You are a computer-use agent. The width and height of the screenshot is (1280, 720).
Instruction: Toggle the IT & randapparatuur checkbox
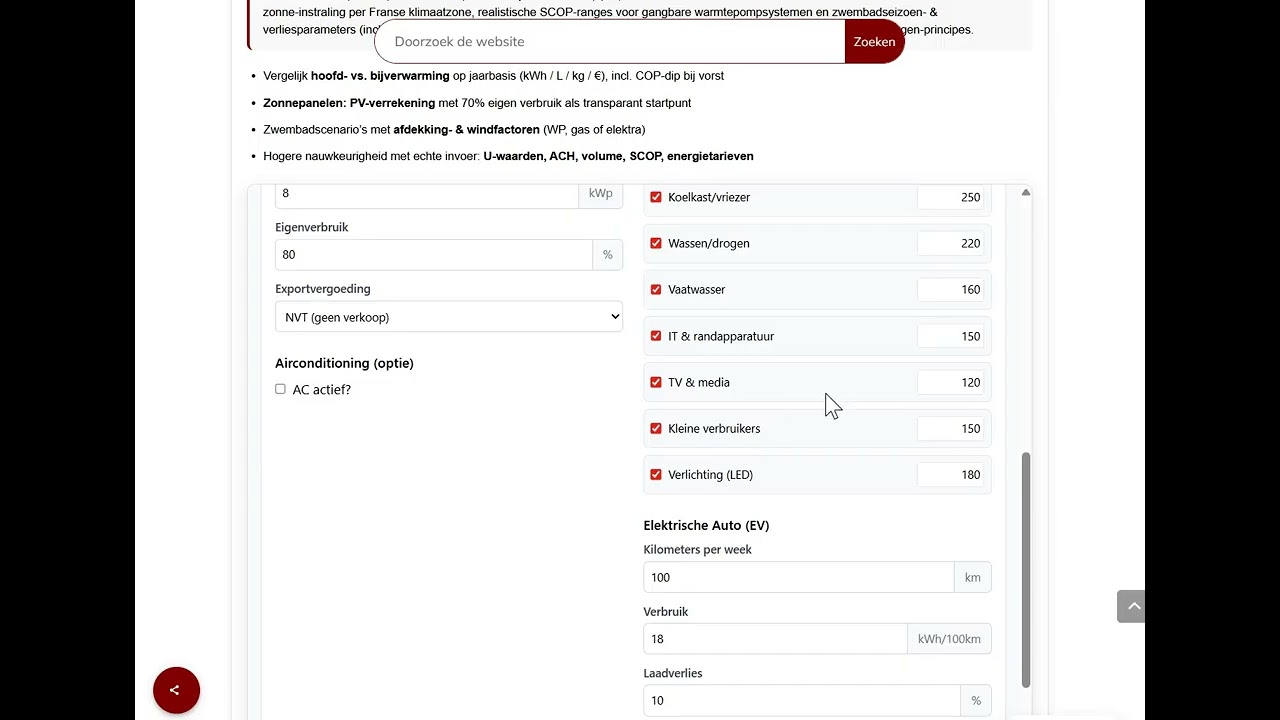[x=656, y=336]
